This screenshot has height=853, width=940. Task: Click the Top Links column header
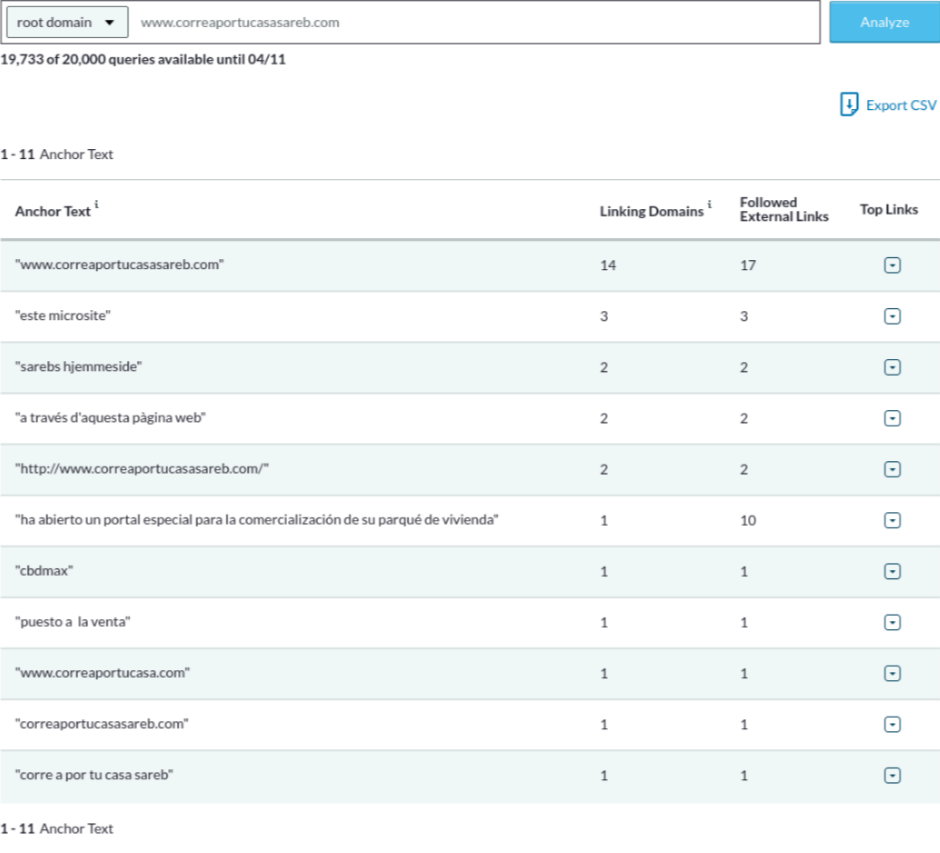[888, 210]
